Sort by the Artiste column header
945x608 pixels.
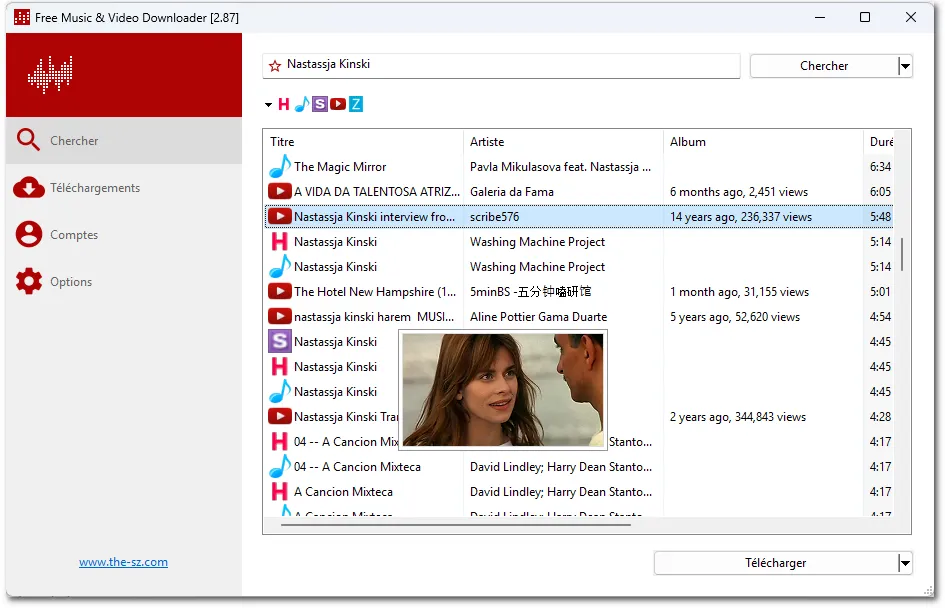[x=564, y=142]
